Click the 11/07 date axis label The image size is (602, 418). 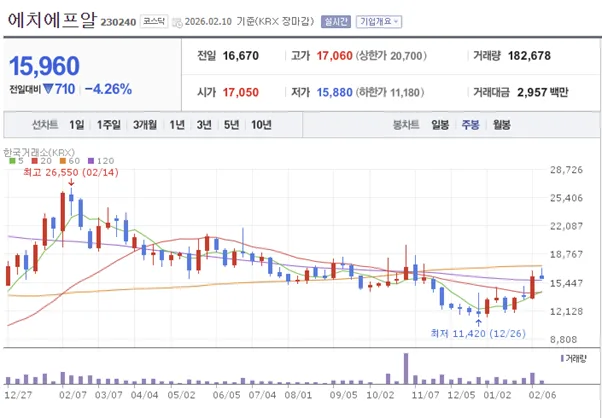point(425,395)
